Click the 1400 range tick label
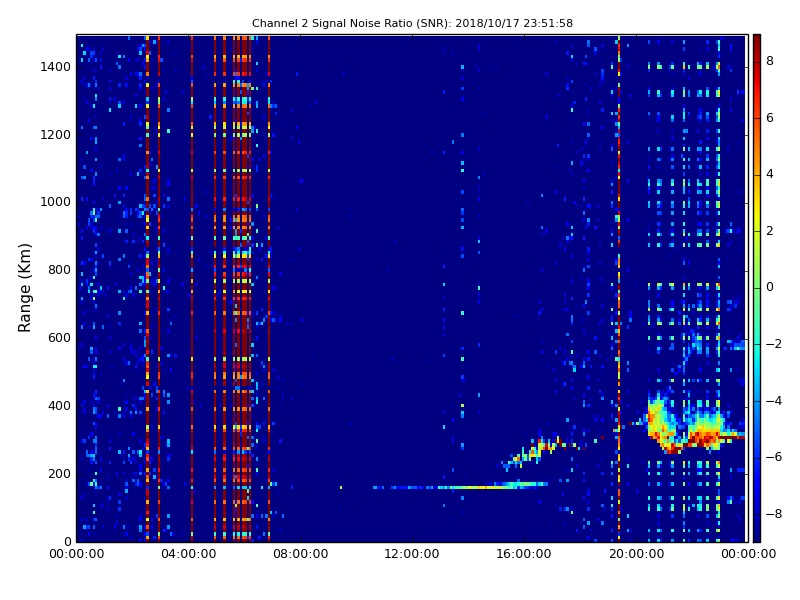This screenshot has width=800, height=600. tap(56, 67)
